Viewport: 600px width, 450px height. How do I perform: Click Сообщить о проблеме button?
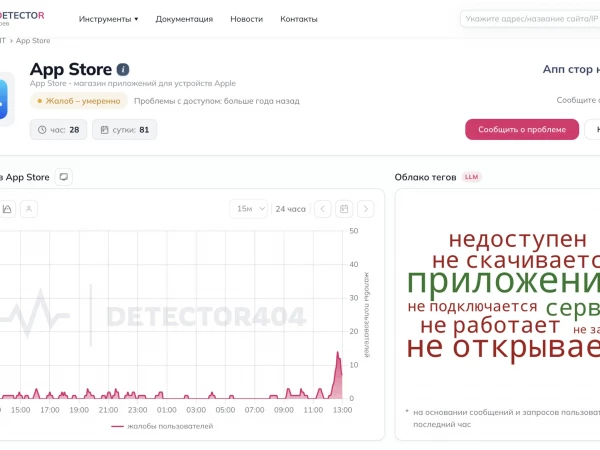(522, 129)
